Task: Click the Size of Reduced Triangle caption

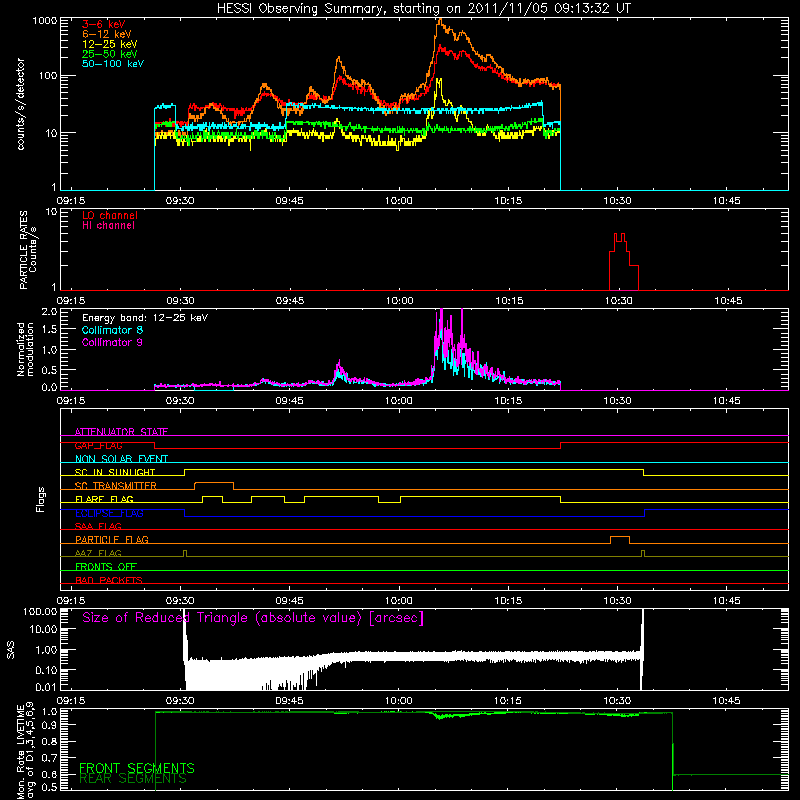Action: (253, 618)
